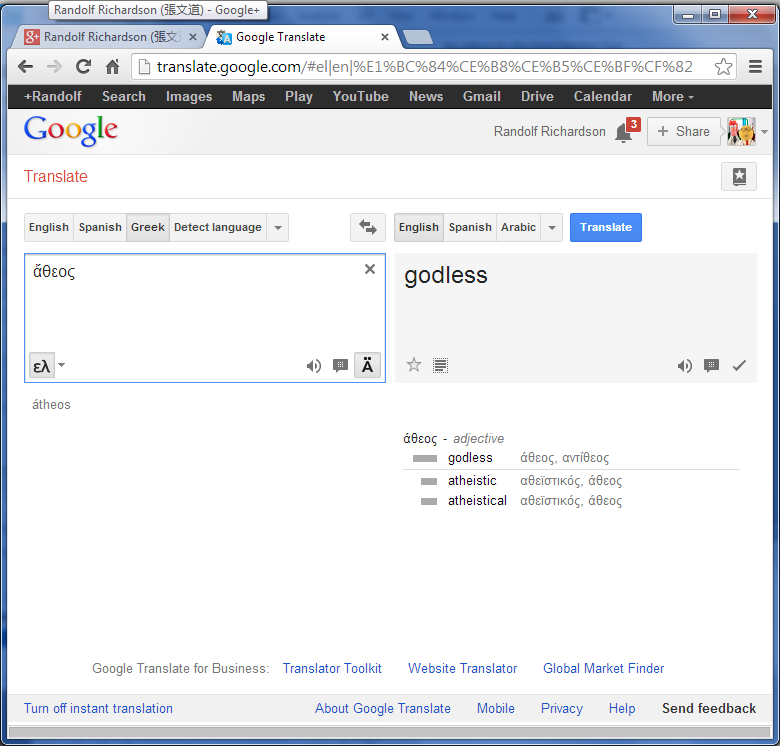Screen dimensions: 780x746
Task: Click + Share button
Action: tap(683, 131)
